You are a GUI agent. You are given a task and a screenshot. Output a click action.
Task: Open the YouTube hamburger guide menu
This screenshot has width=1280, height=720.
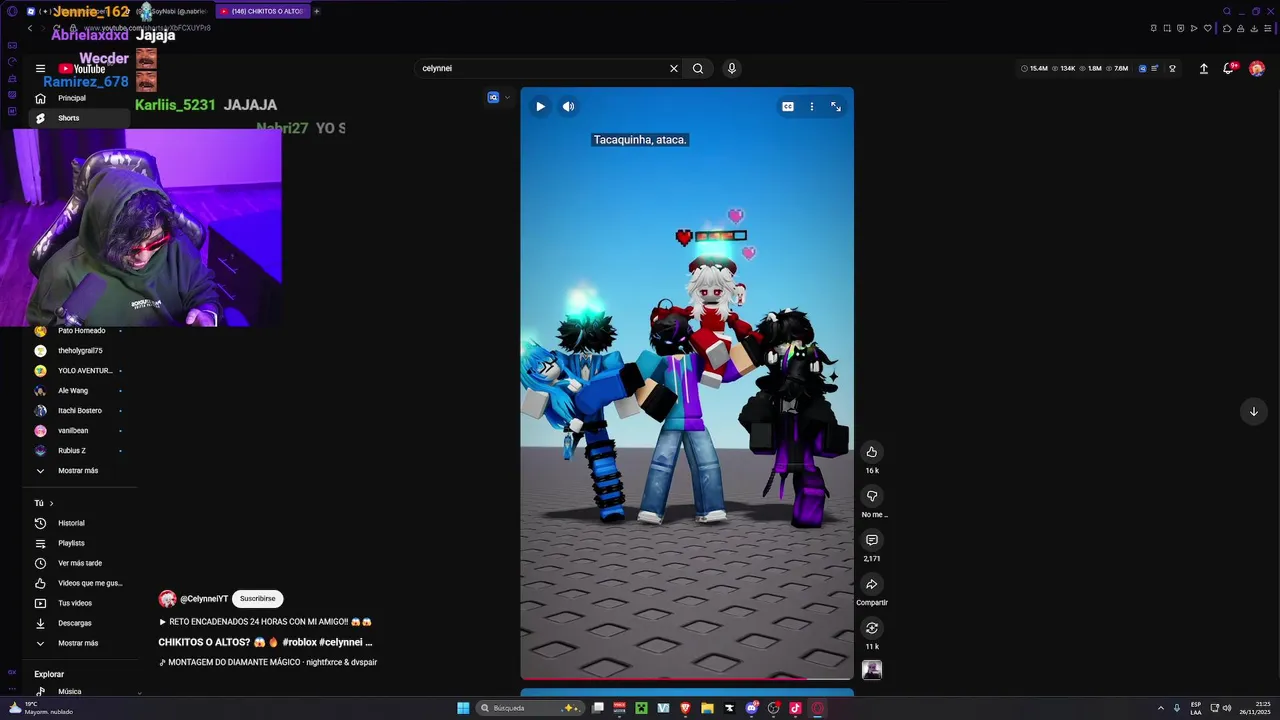(40, 68)
